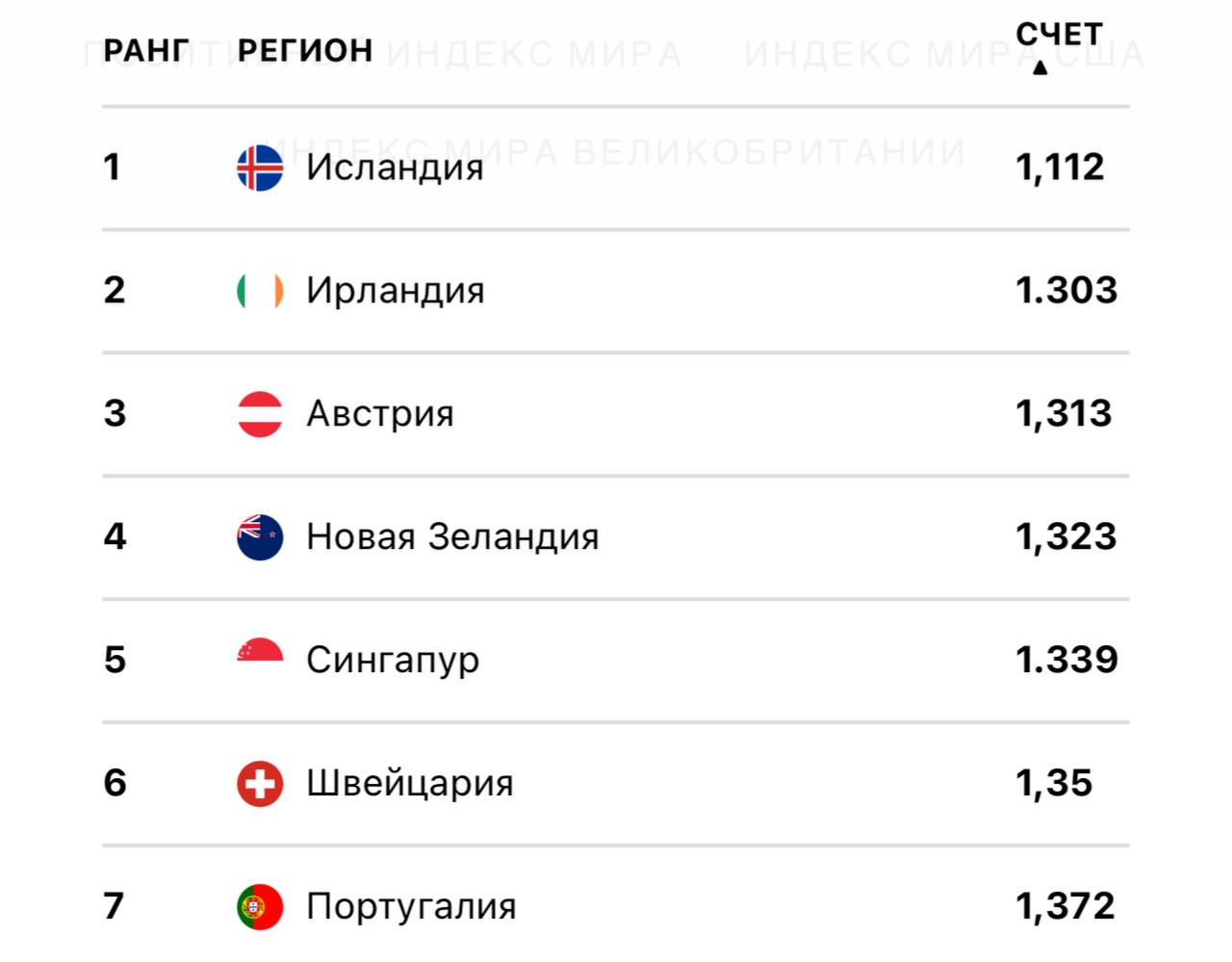Open the Исландия country link
Screen dimensions: 1232x962
click(x=395, y=168)
